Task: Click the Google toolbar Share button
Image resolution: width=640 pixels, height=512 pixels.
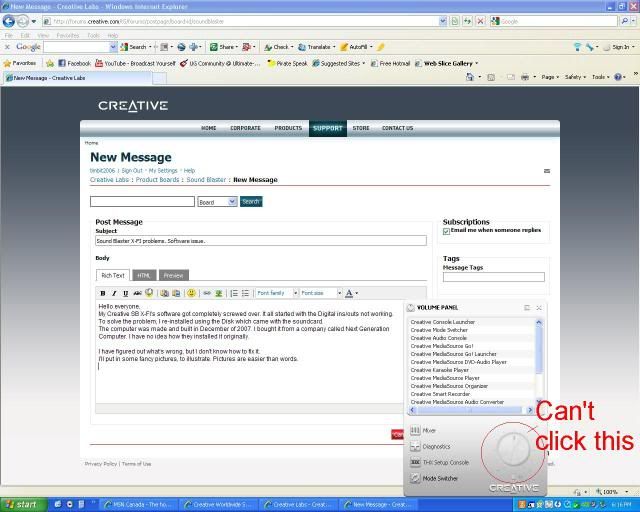Action: 224,47
